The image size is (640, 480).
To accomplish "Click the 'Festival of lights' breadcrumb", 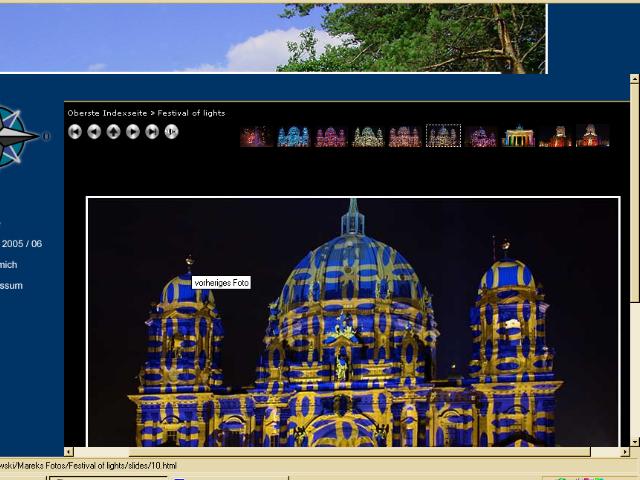I will click(191, 113).
